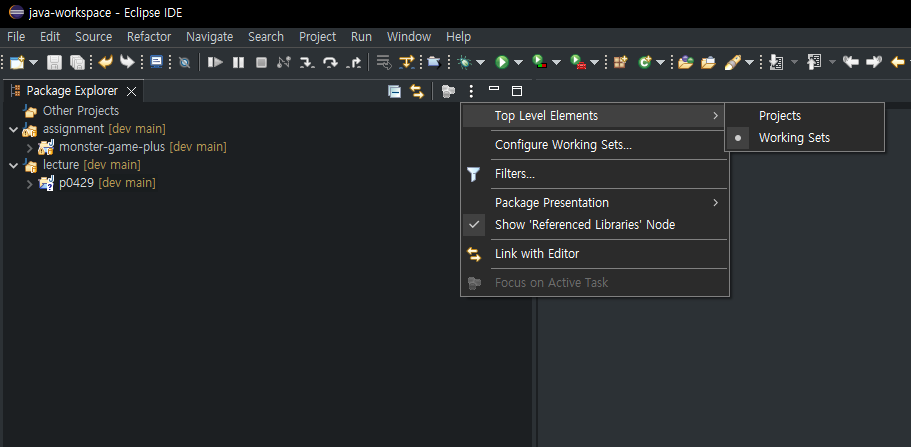Click the External Tools toolbox run icon
Screen dimensions: 911x447
(578, 62)
